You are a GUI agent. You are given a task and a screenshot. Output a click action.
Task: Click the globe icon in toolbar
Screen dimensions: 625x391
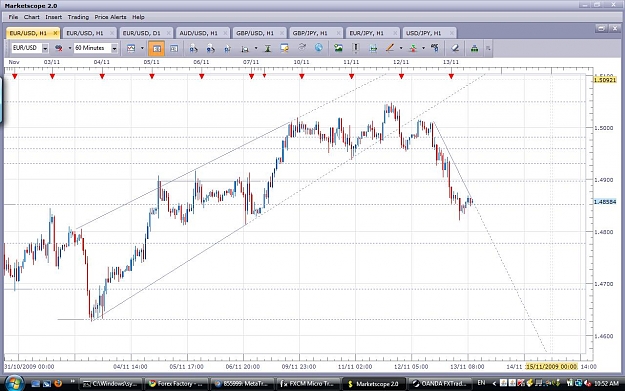click(318, 48)
